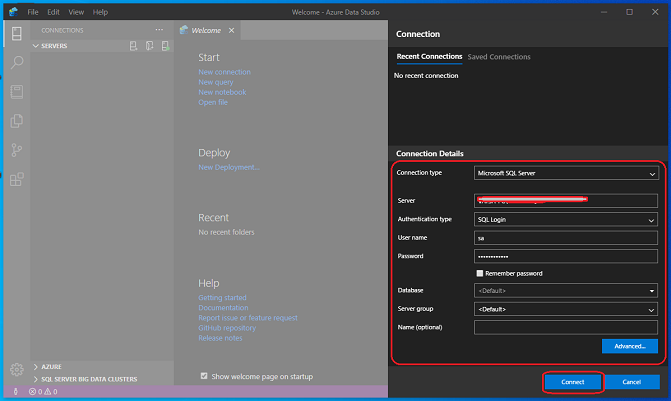The height and width of the screenshot is (401, 671).
Task: Uncheck Show welcome page on startup
Action: [x=205, y=376]
